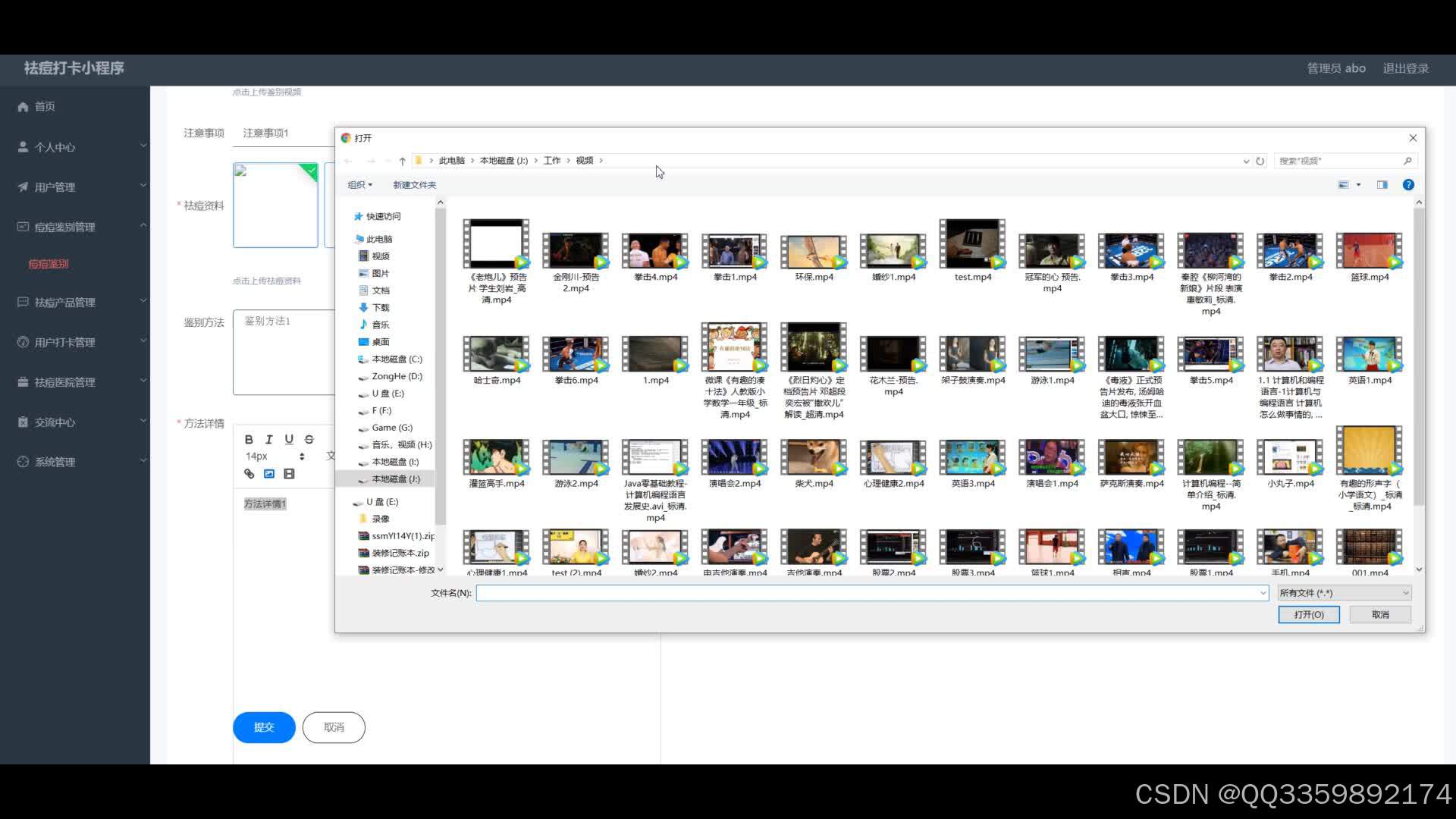Toggle italic formatting in the editor

coord(268,439)
